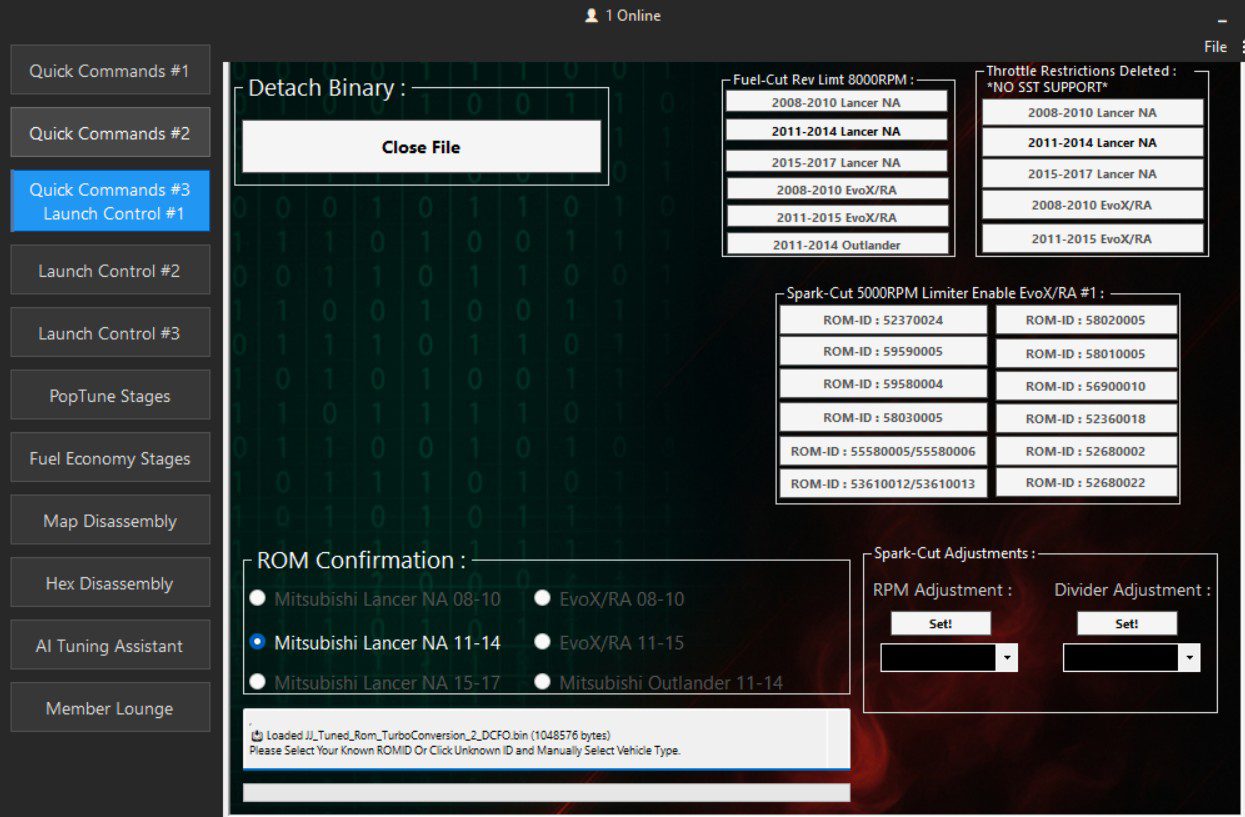Click ROM-ID : 56900010 button
The width and height of the screenshot is (1245, 817).
click(1086, 386)
